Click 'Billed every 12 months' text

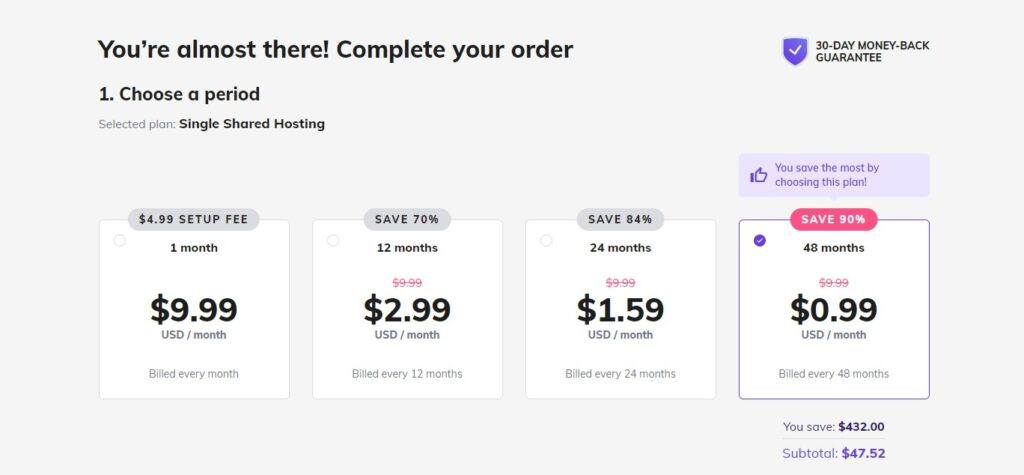(x=407, y=374)
